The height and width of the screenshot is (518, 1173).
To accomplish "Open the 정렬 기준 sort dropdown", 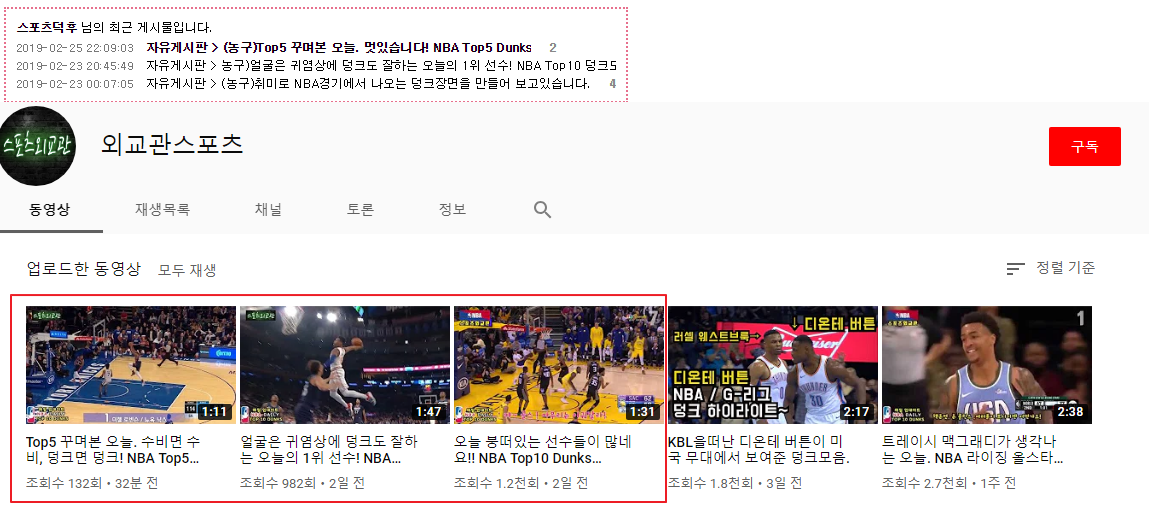I will [1050, 268].
